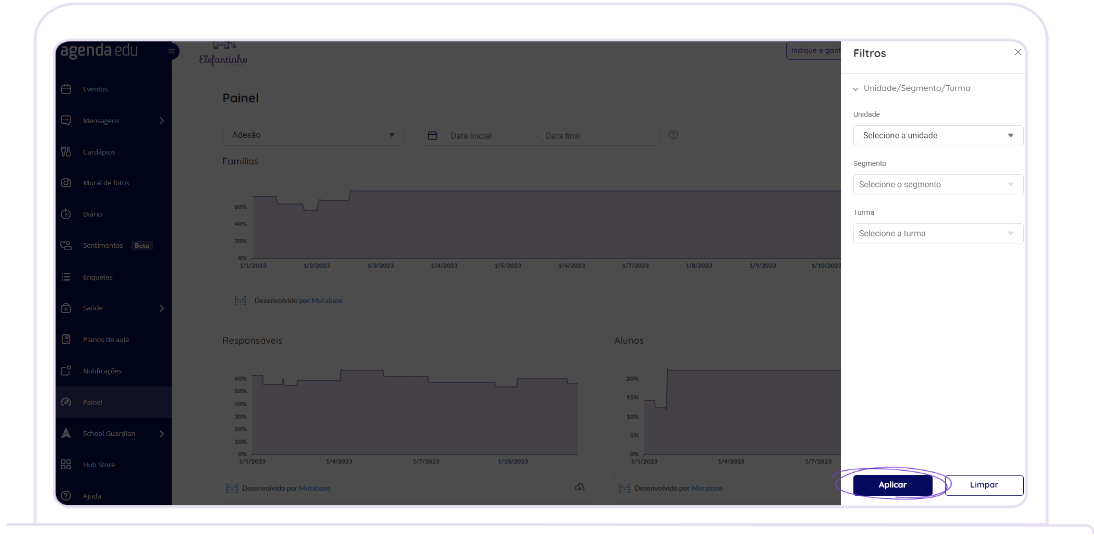
Task: Close the Filtros panel with the X
Action: coord(1018,52)
